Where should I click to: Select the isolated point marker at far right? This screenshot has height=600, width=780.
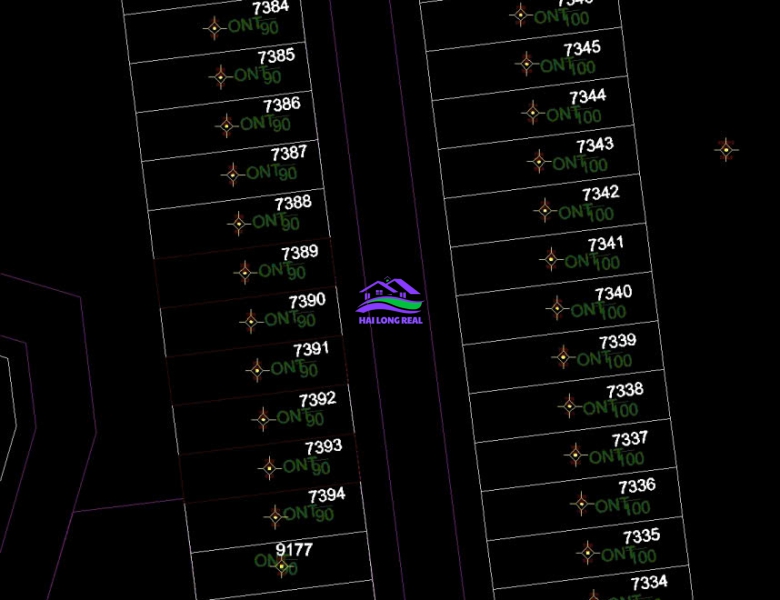(726, 150)
